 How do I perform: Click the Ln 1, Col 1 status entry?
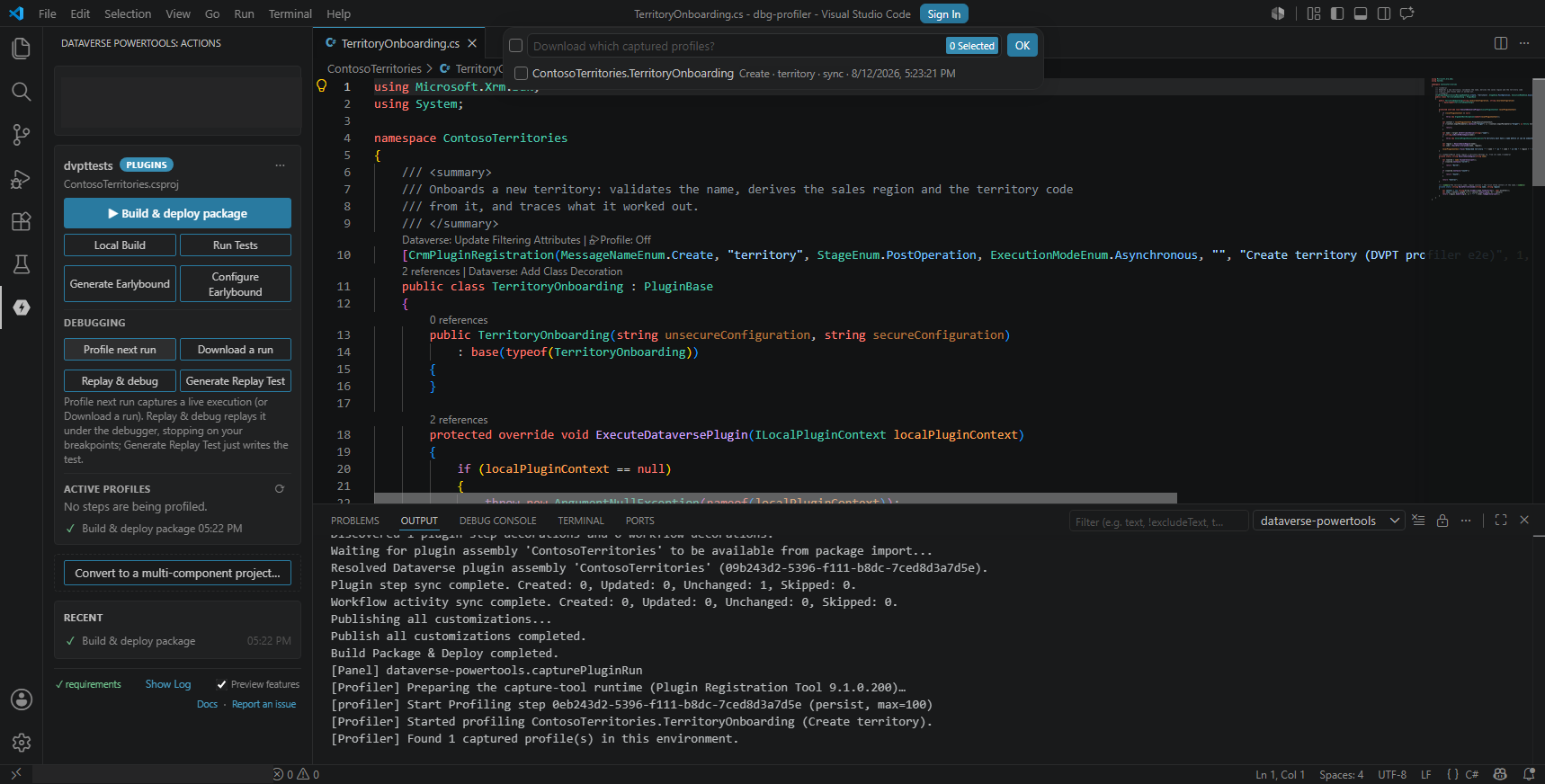pyautogui.click(x=1280, y=774)
